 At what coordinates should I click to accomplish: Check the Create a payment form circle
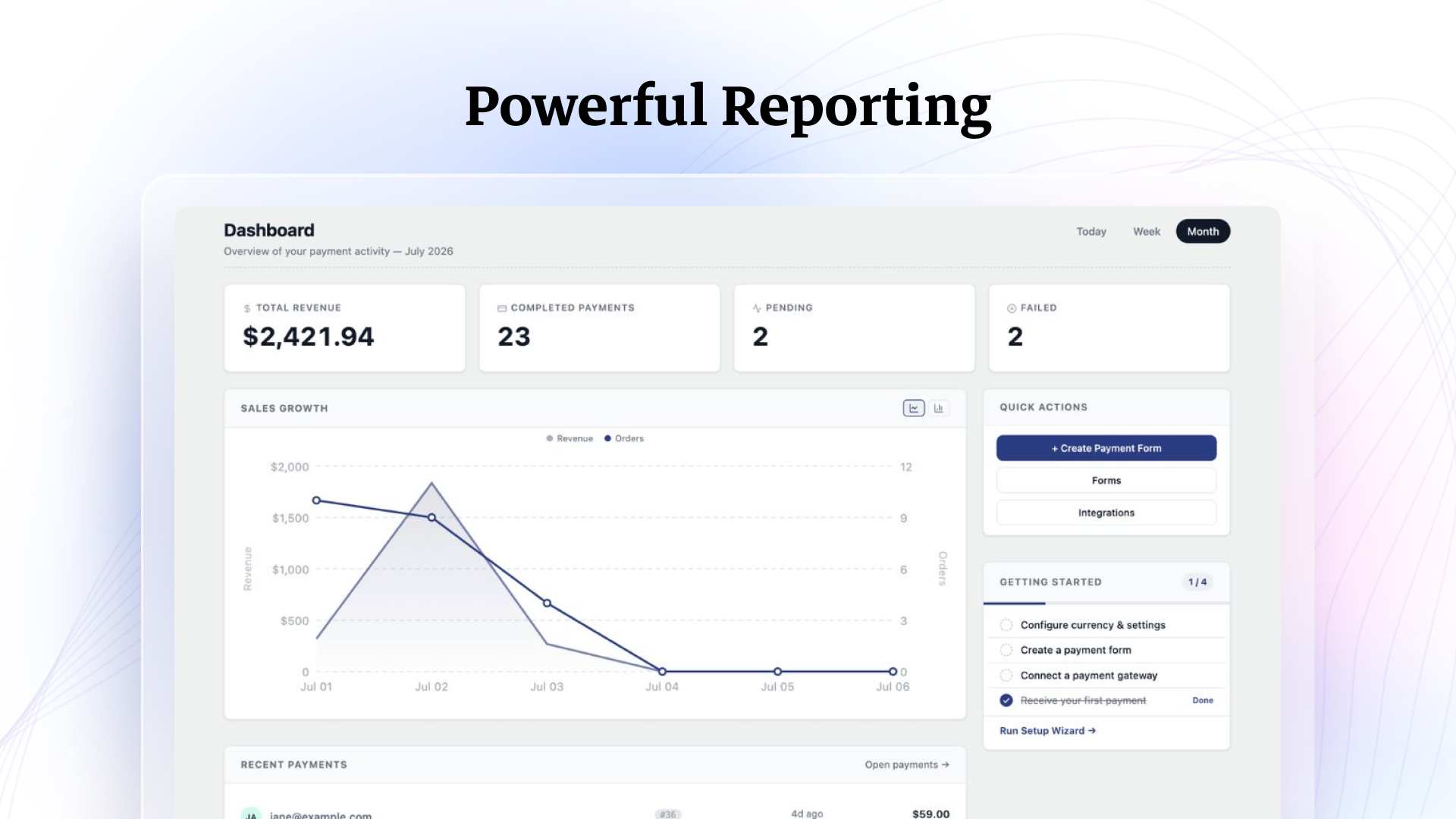tap(1006, 650)
